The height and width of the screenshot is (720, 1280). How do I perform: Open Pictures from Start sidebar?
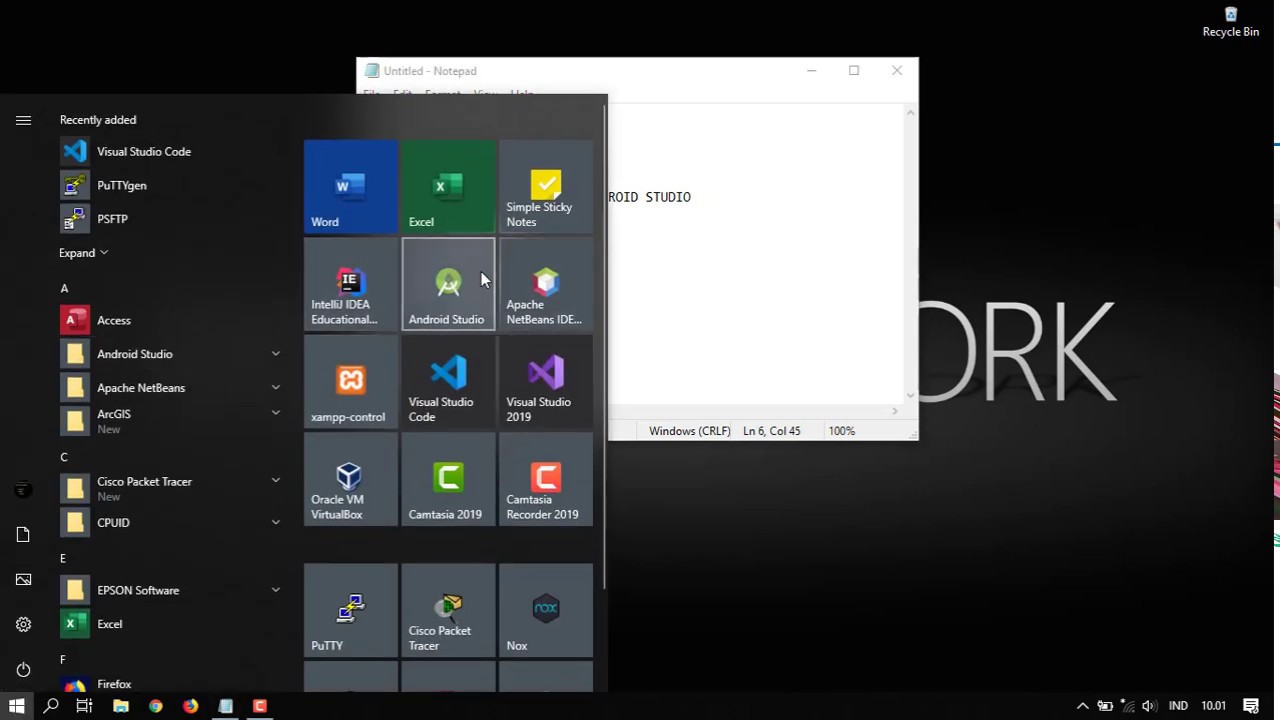point(23,579)
